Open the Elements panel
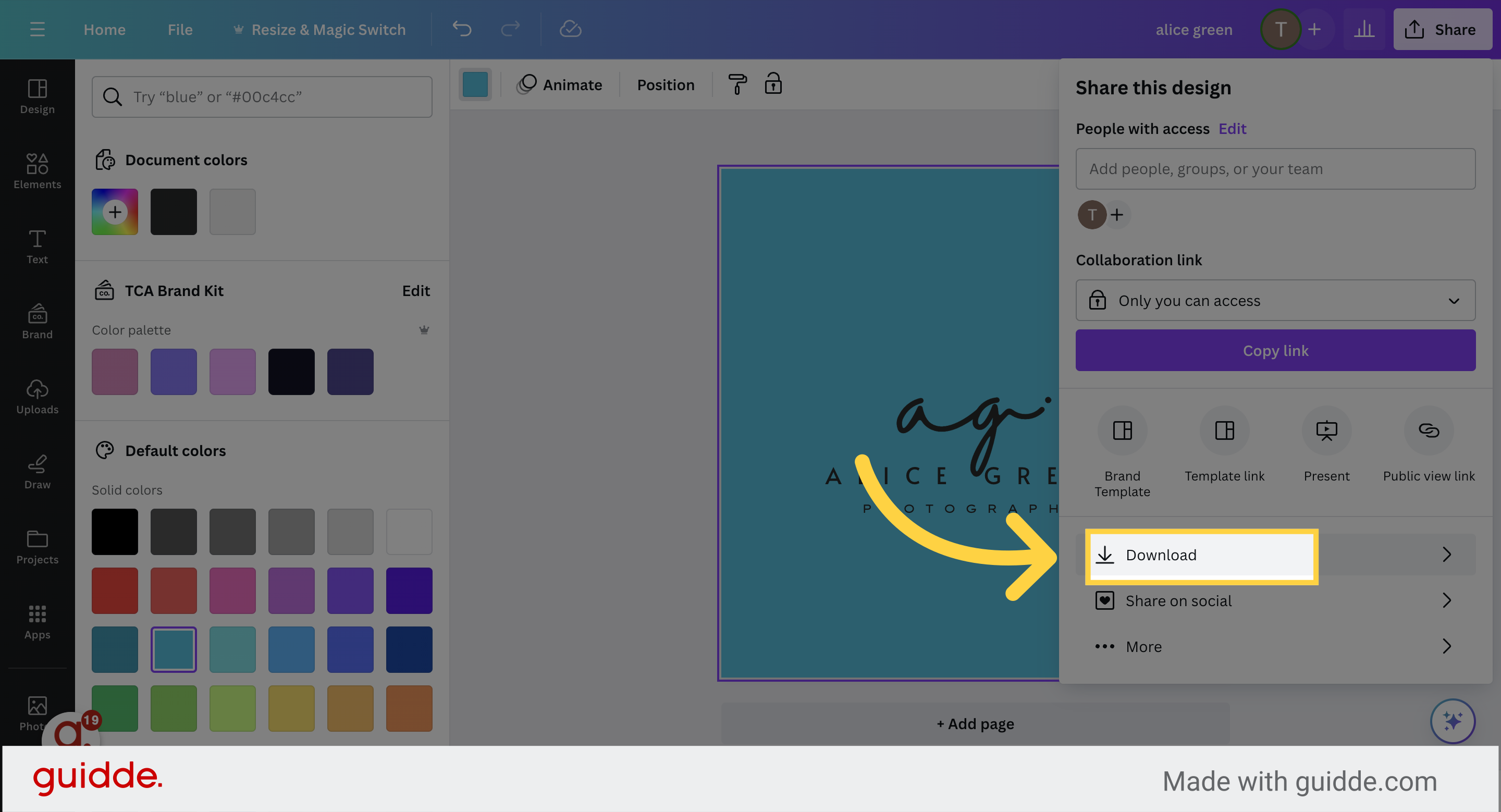This screenshot has width=1501, height=812. tap(36, 170)
